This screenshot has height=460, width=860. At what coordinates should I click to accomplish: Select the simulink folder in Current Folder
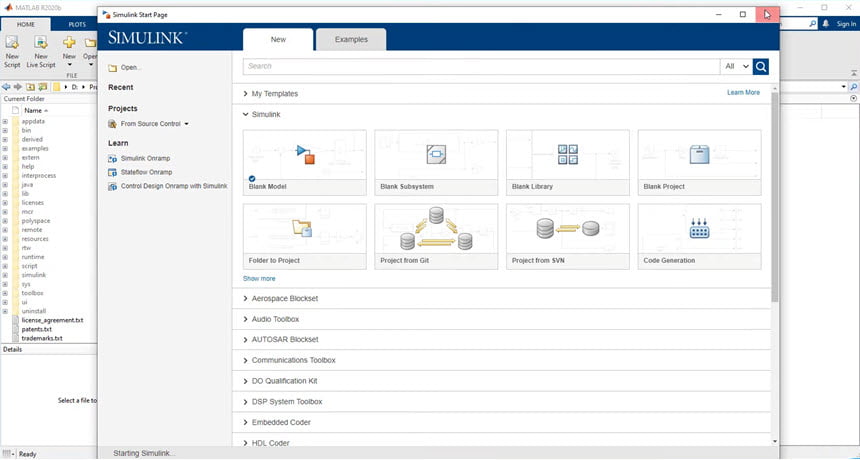click(34, 275)
